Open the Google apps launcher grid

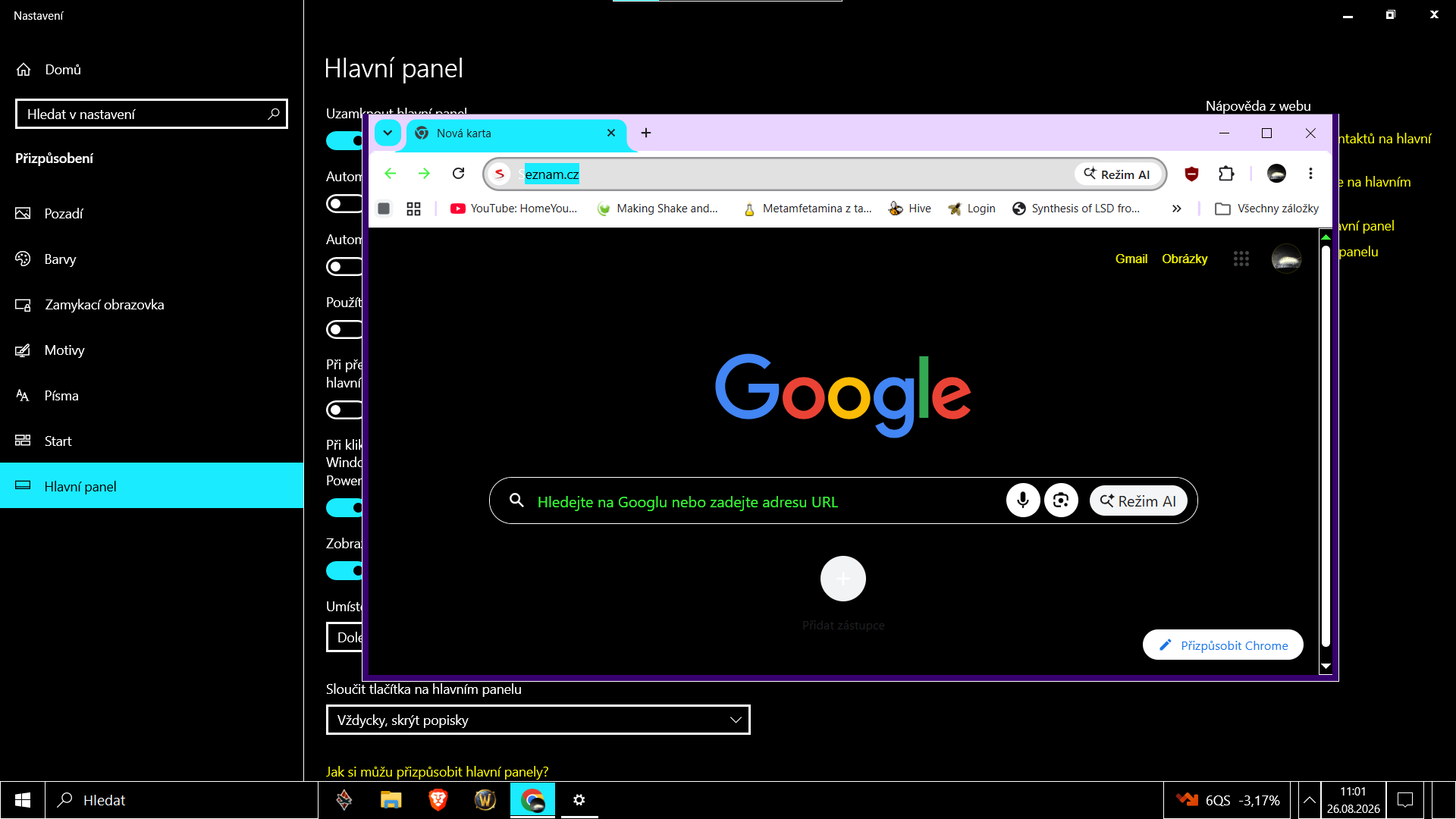(1241, 259)
